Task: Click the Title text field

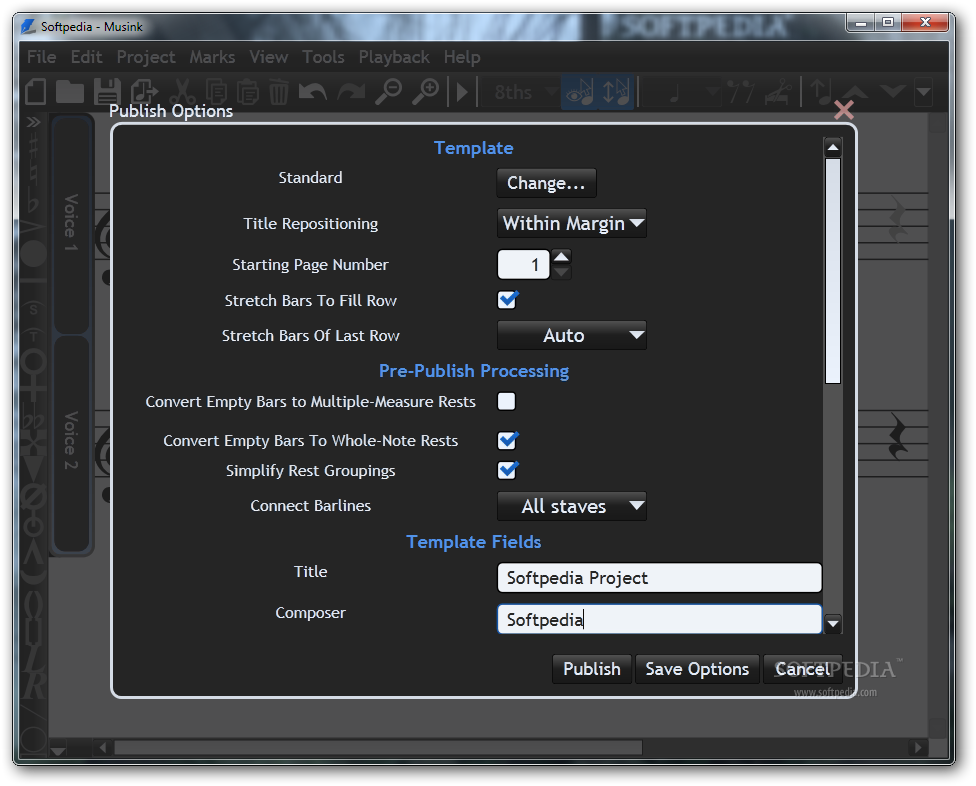Action: pos(659,578)
